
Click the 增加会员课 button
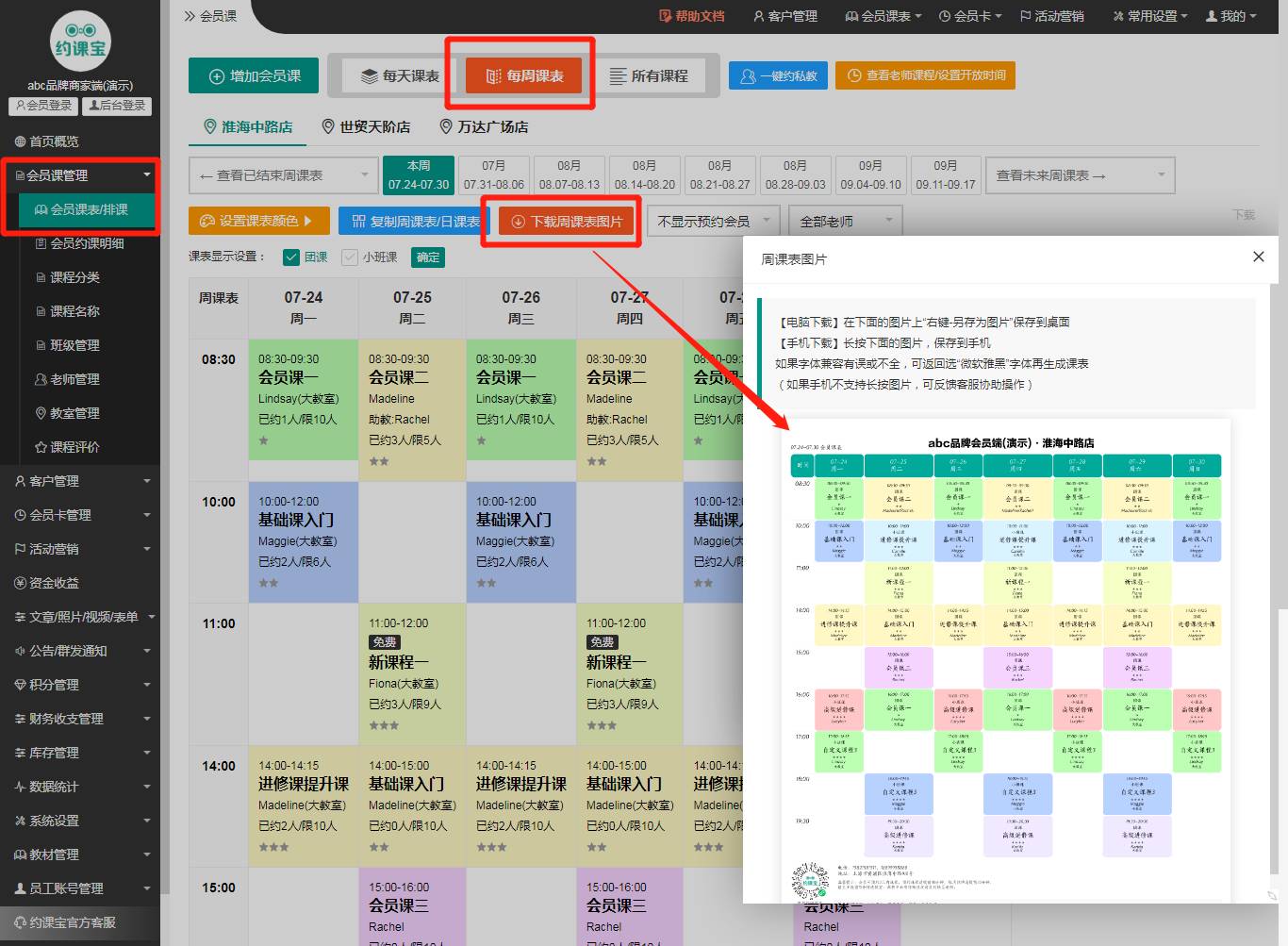click(x=254, y=75)
